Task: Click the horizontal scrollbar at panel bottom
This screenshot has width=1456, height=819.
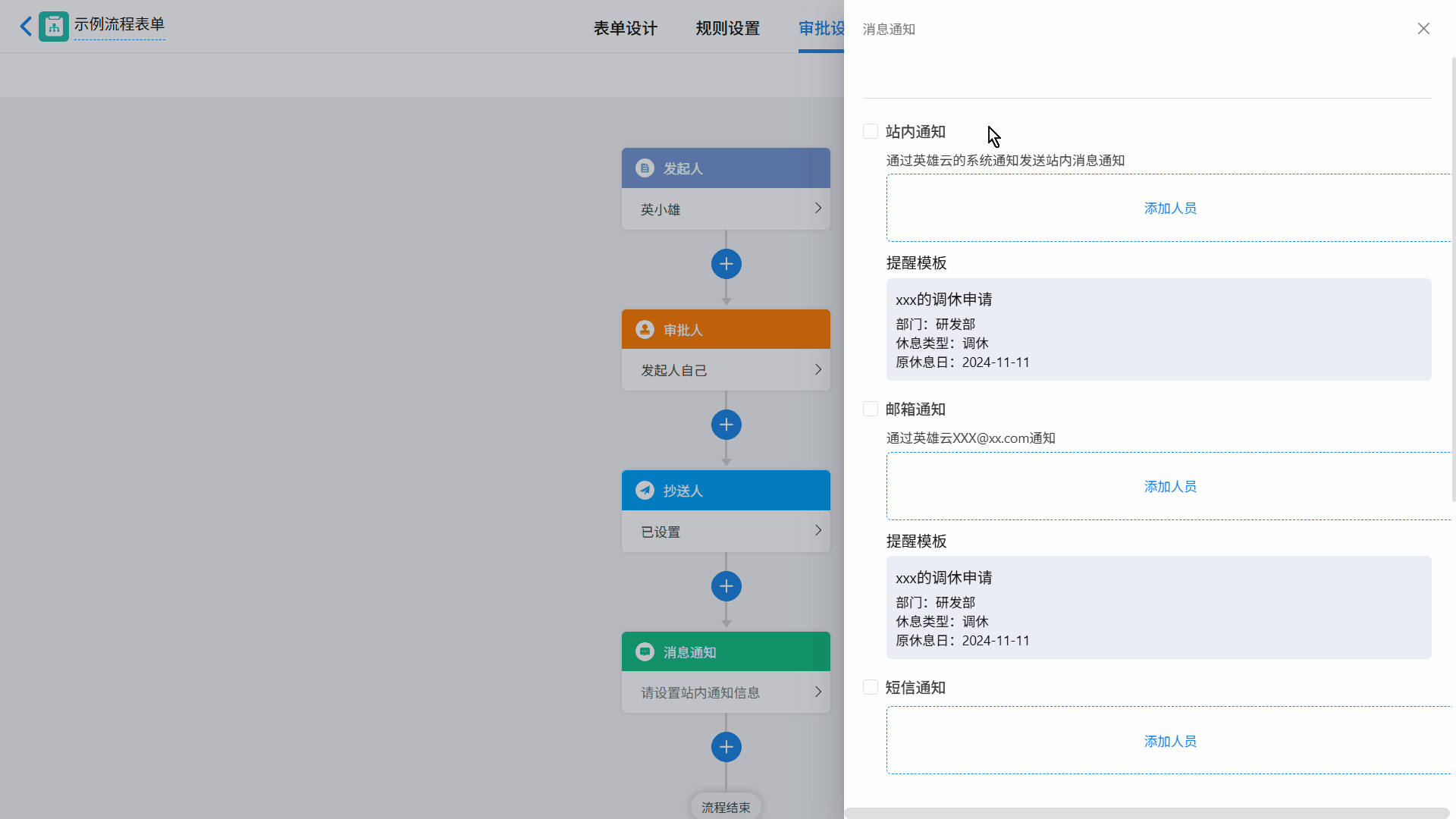Action: tap(1145, 813)
